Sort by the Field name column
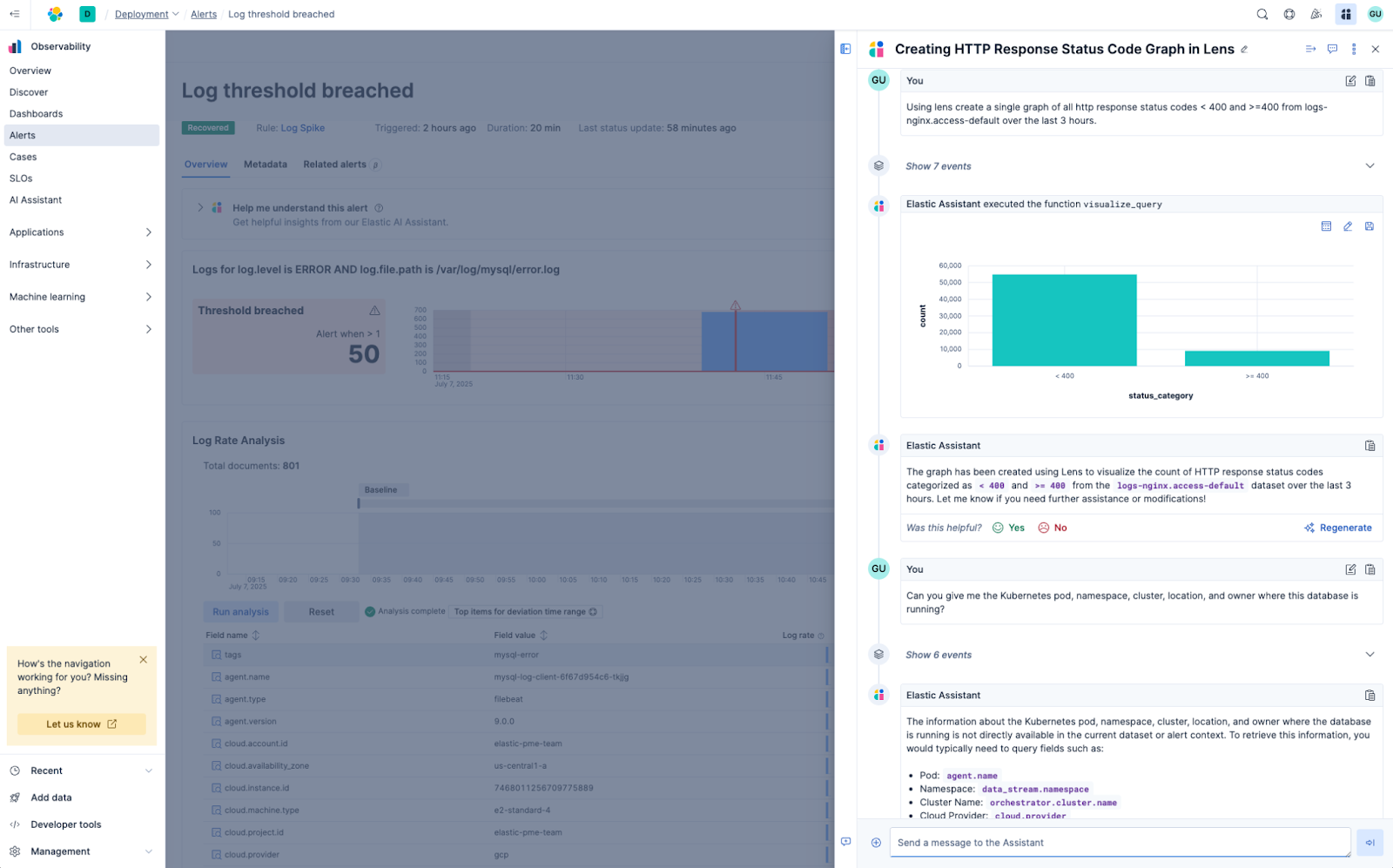The height and width of the screenshot is (868, 1393). (x=232, y=636)
